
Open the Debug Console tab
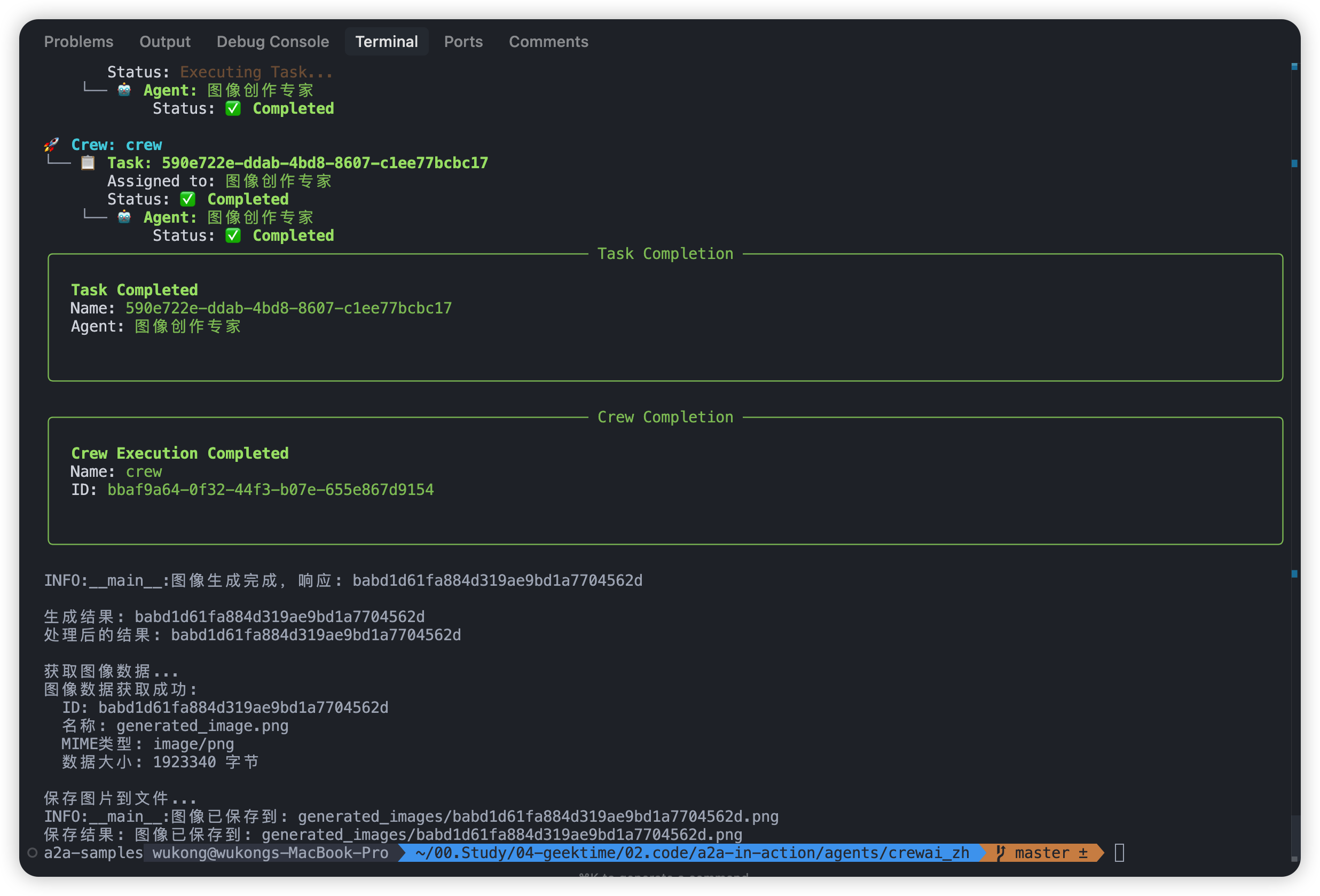pyautogui.click(x=273, y=42)
